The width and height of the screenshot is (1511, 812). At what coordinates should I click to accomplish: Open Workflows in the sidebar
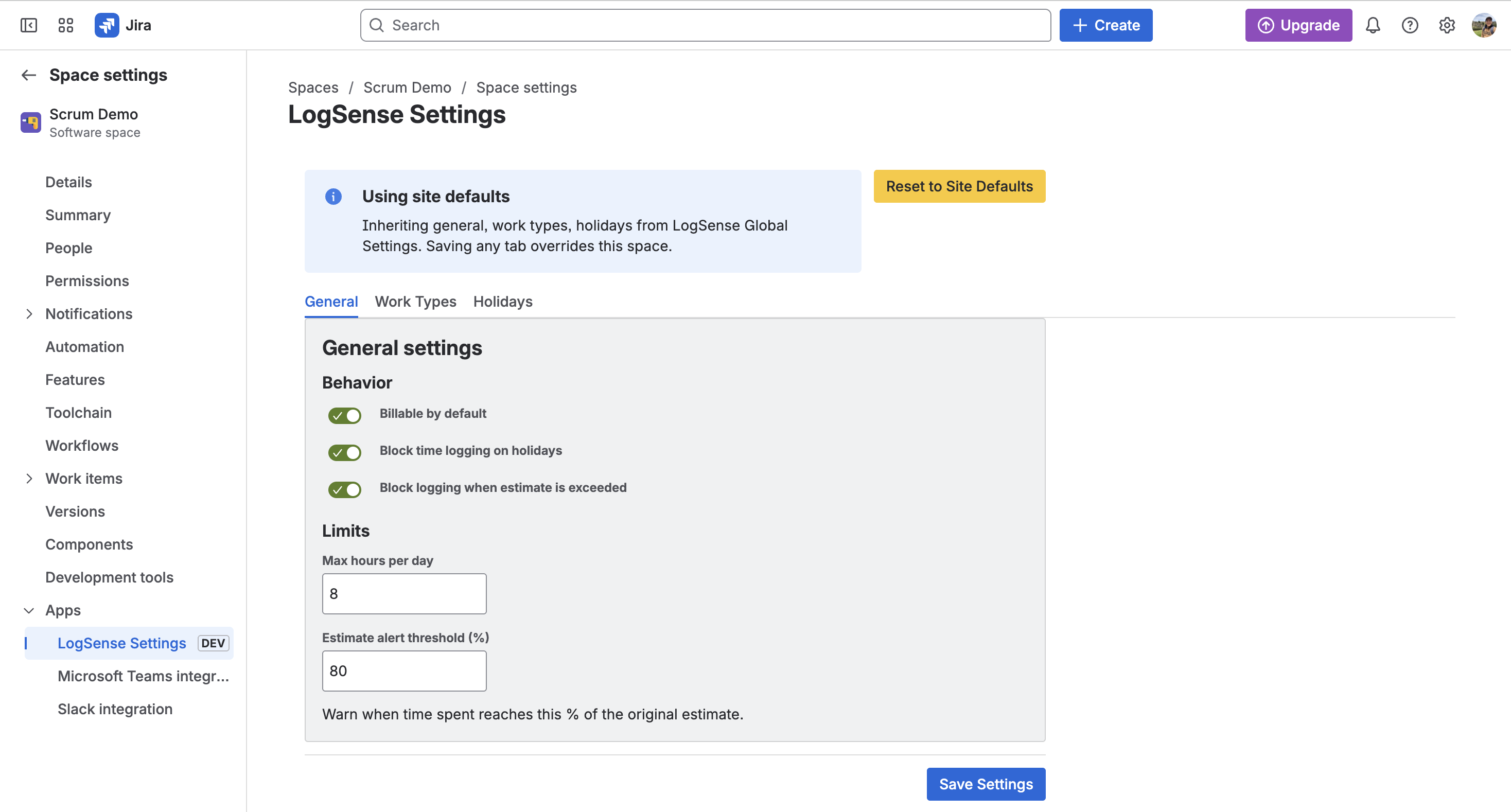tap(82, 446)
